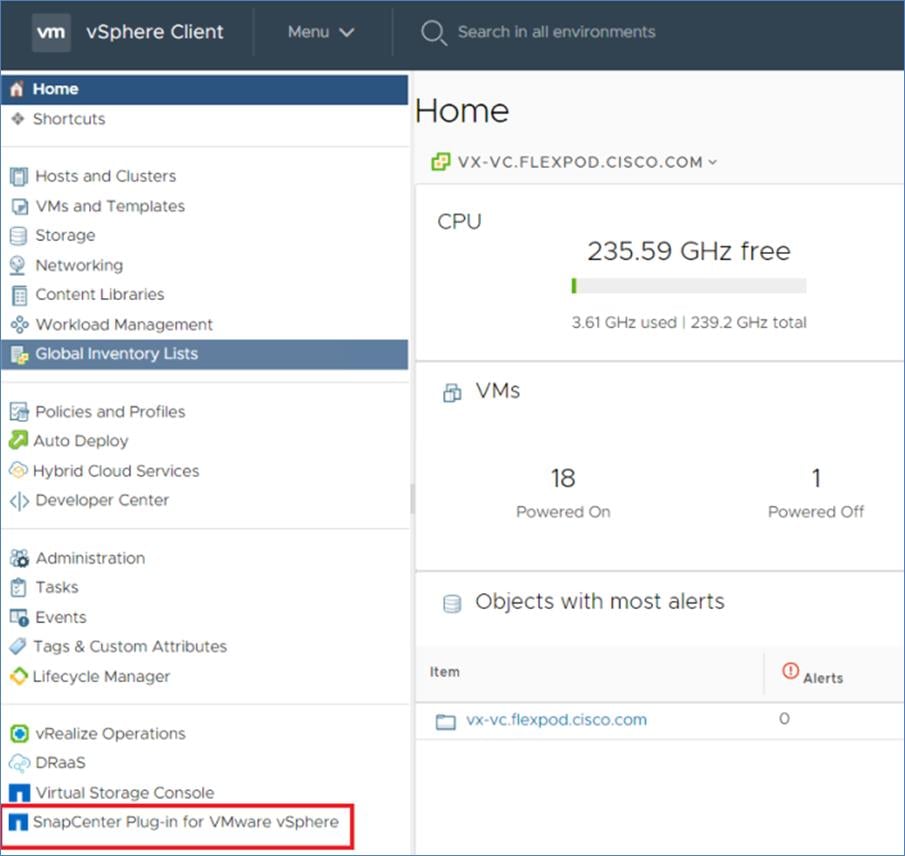The image size is (905, 856).
Task: Click the Lifecycle Manager icon
Action: (x=18, y=676)
